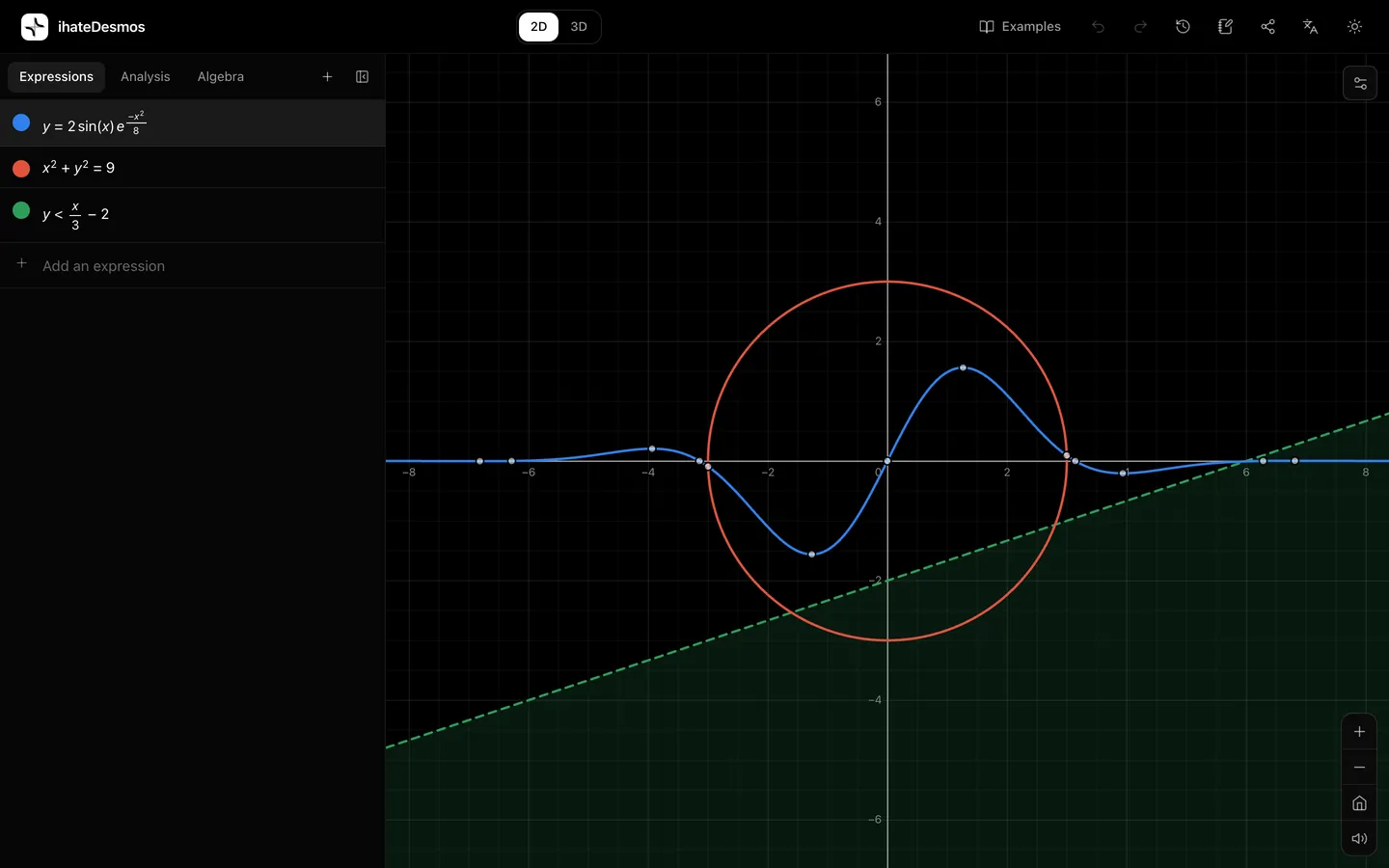1389x868 pixels.
Task: Redo the last action
Action: 1140,27
